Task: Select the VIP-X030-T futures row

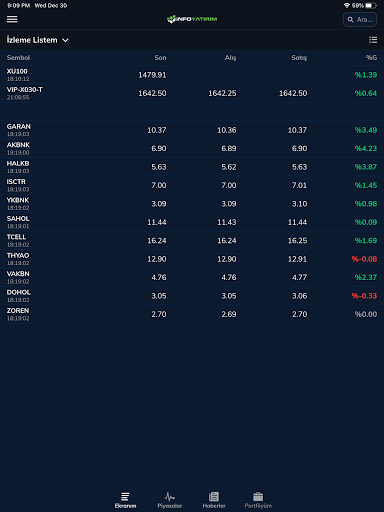Action: pos(192,93)
